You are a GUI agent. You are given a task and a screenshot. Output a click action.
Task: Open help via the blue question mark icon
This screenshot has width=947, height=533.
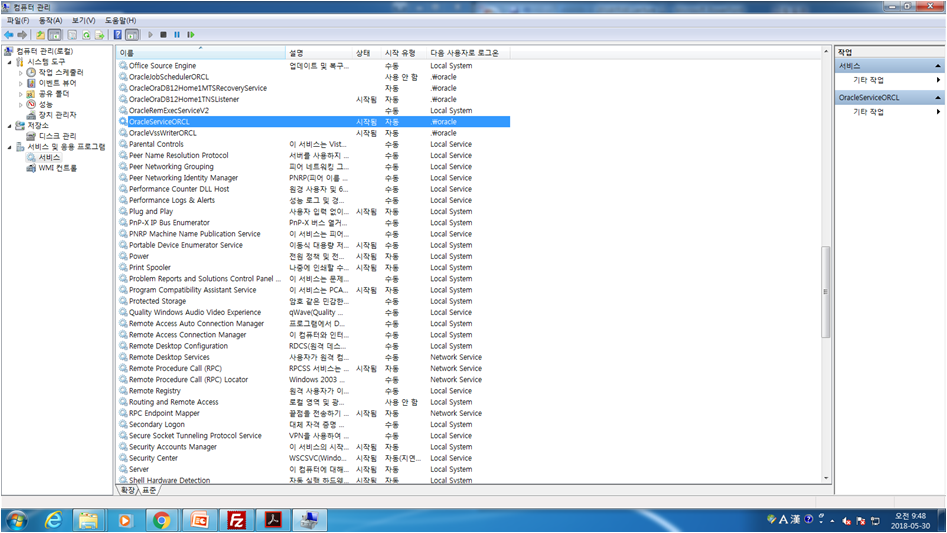click(x=118, y=35)
